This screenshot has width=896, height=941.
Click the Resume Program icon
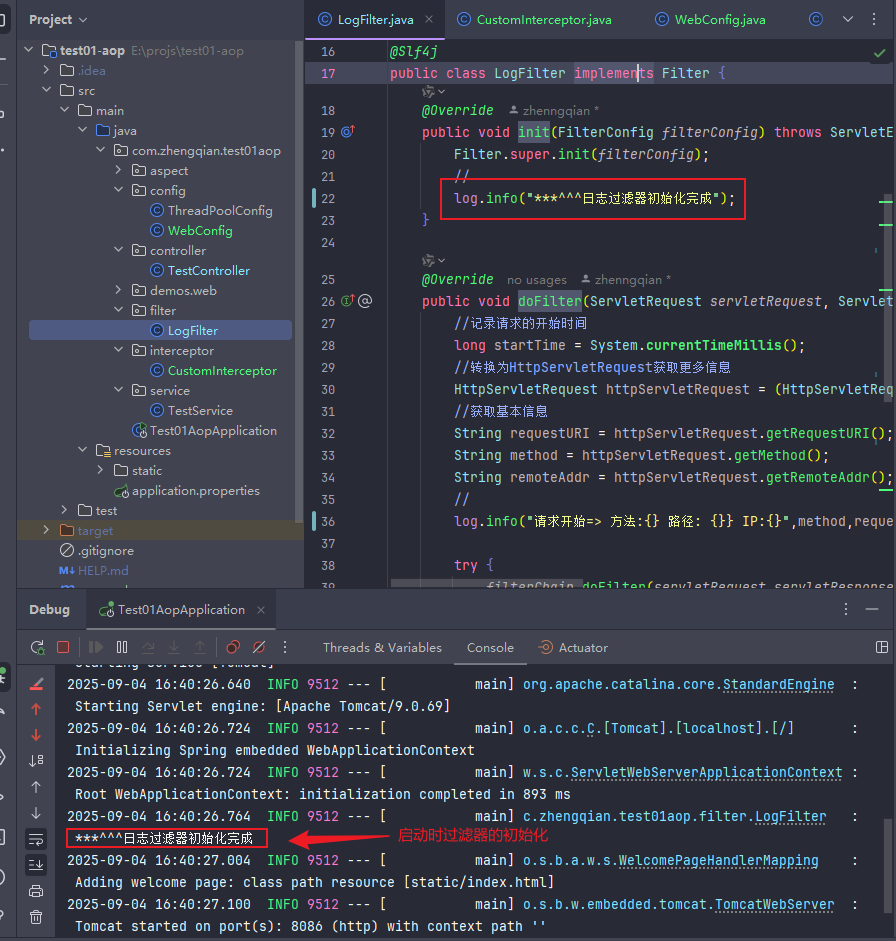(x=96, y=647)
